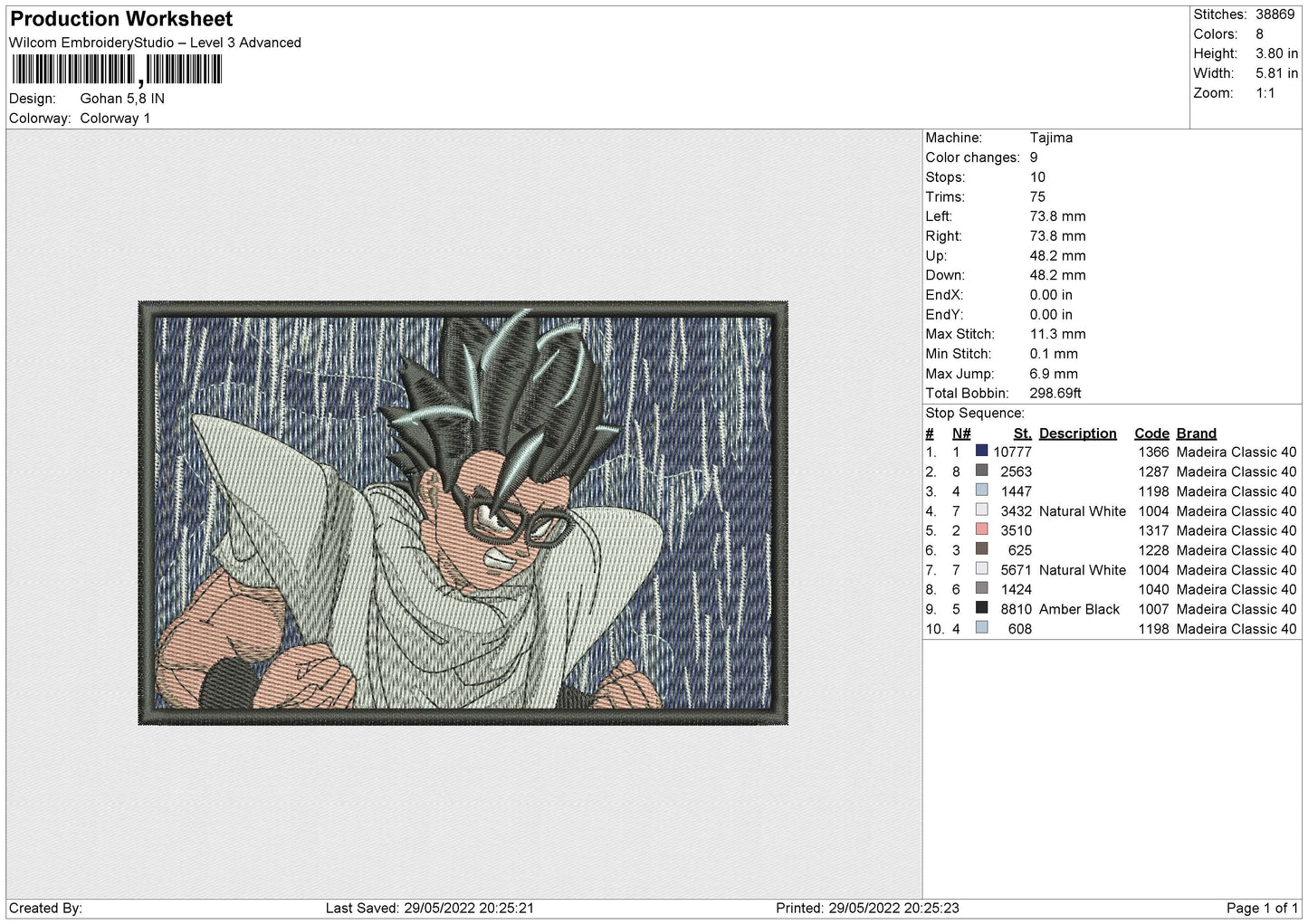
Task: Click the 'Stop Sequence:' label
Action: tap(975, 414)
